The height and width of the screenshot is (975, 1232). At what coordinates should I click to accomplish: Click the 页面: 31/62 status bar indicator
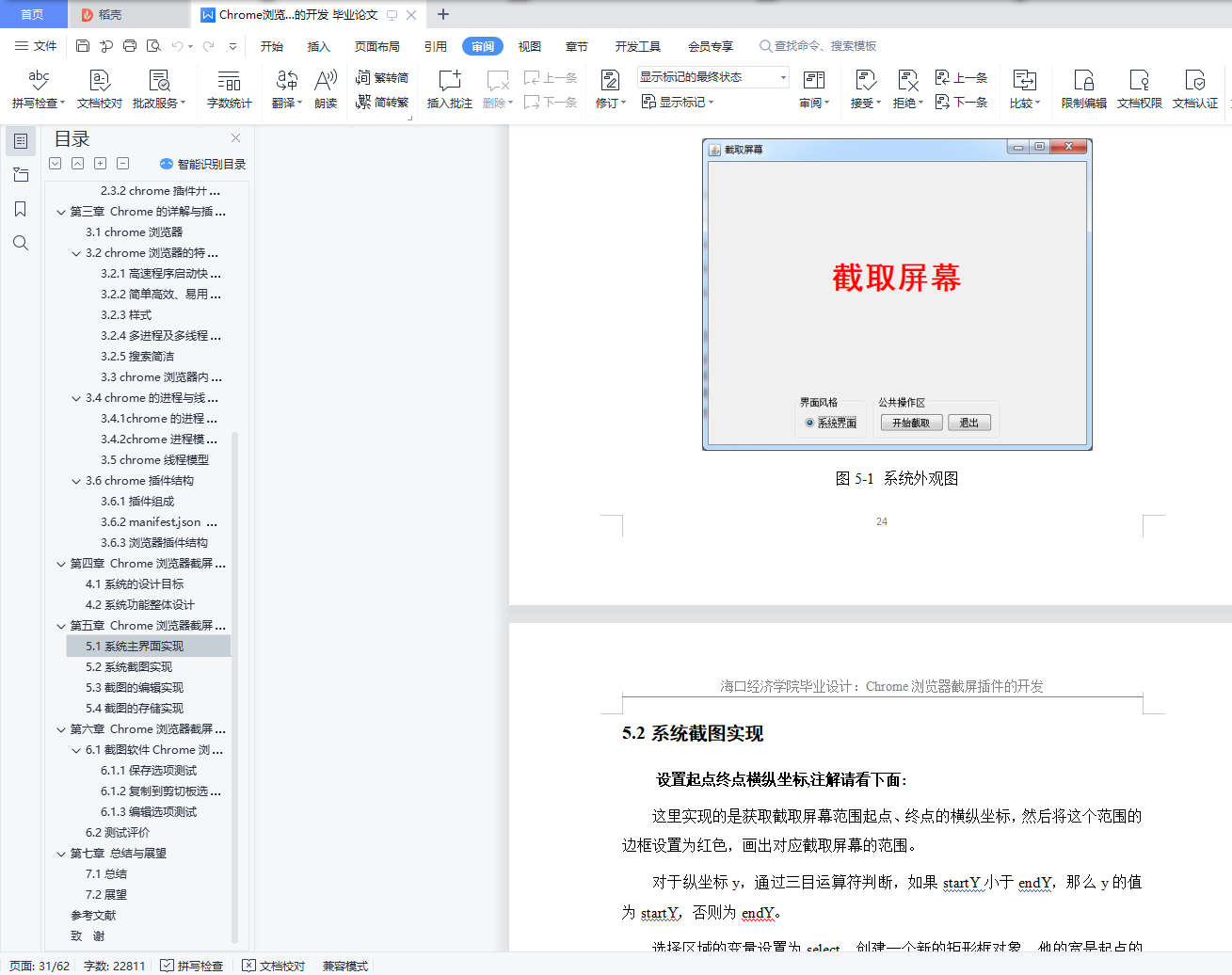40,966
